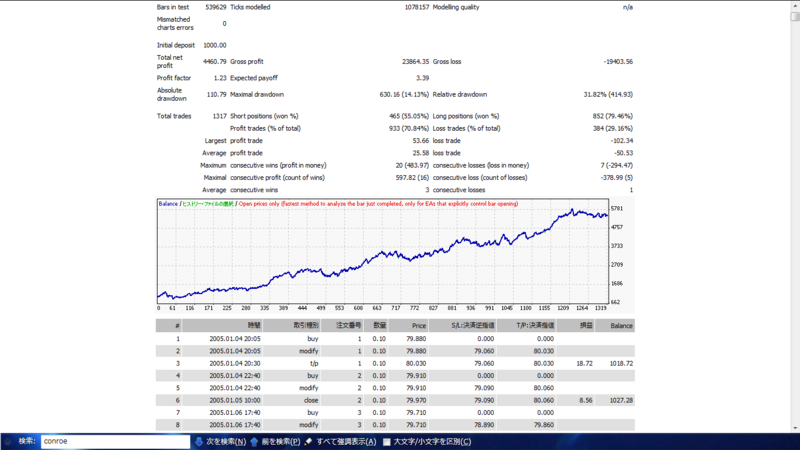The height and width of the screenshot is (450, 800).
Task: Click the '2005.01.05 10:00' time cell
Action: pos(235,401)
